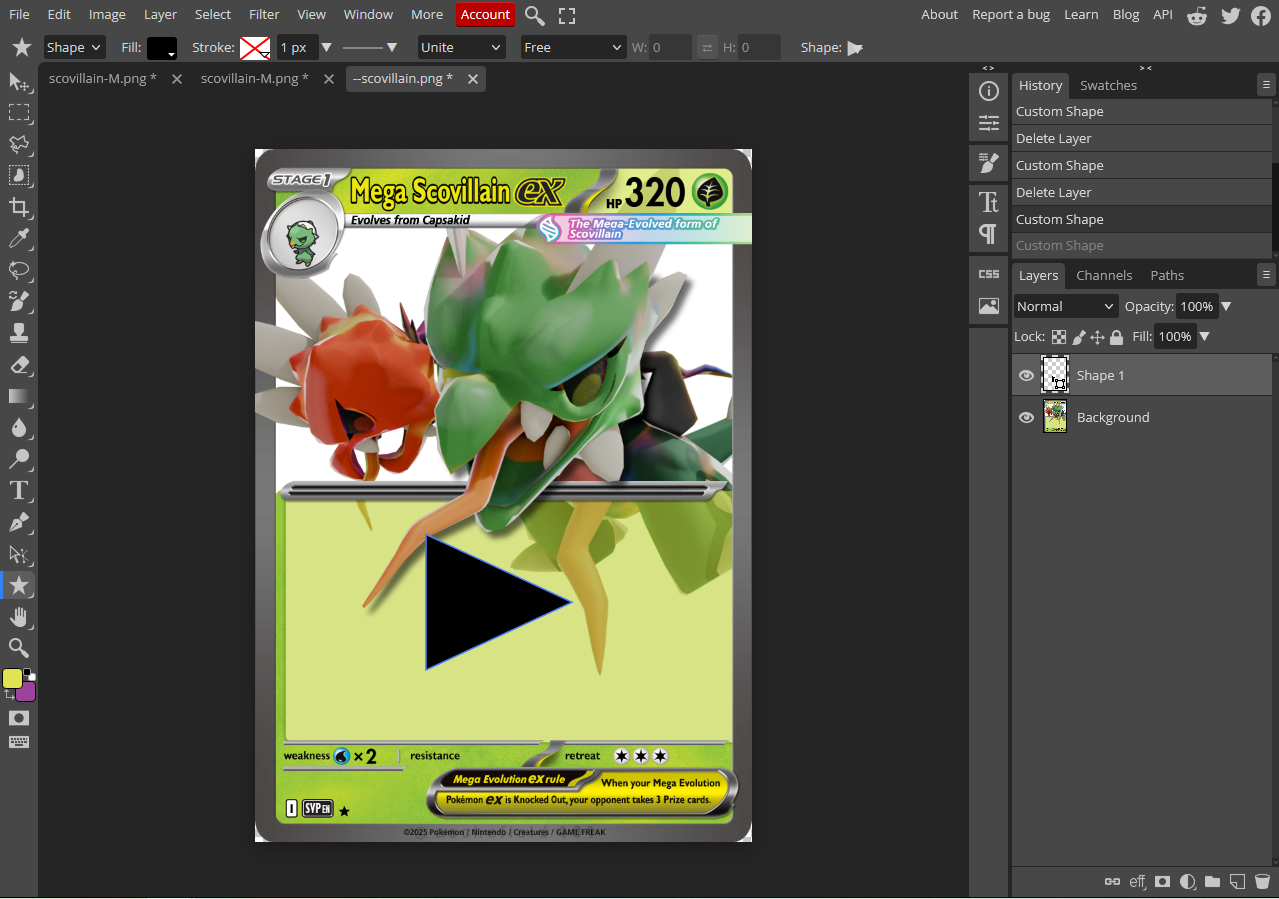Select the Delete Layer history state above last
The height and width of the screenshot is (899, 1279).
point(1142,192)
